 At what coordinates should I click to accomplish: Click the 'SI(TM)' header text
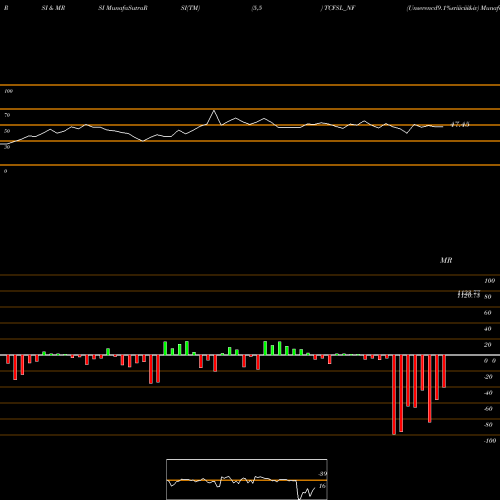pos(190,8)
